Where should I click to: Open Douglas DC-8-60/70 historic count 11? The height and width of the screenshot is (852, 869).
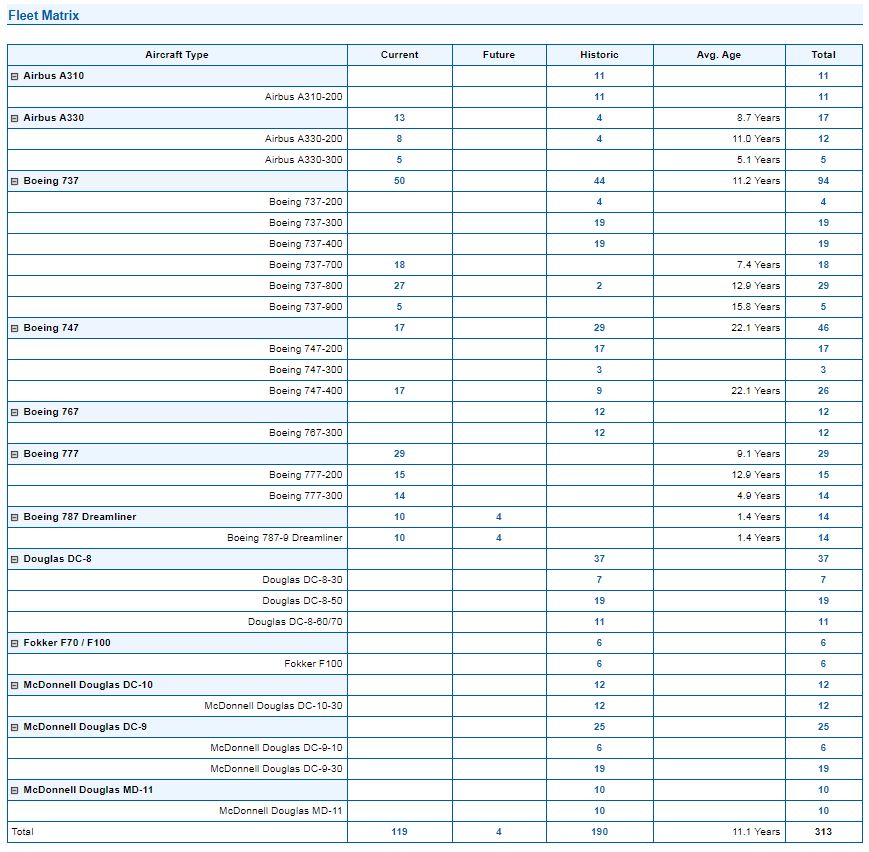pos(599,622)
